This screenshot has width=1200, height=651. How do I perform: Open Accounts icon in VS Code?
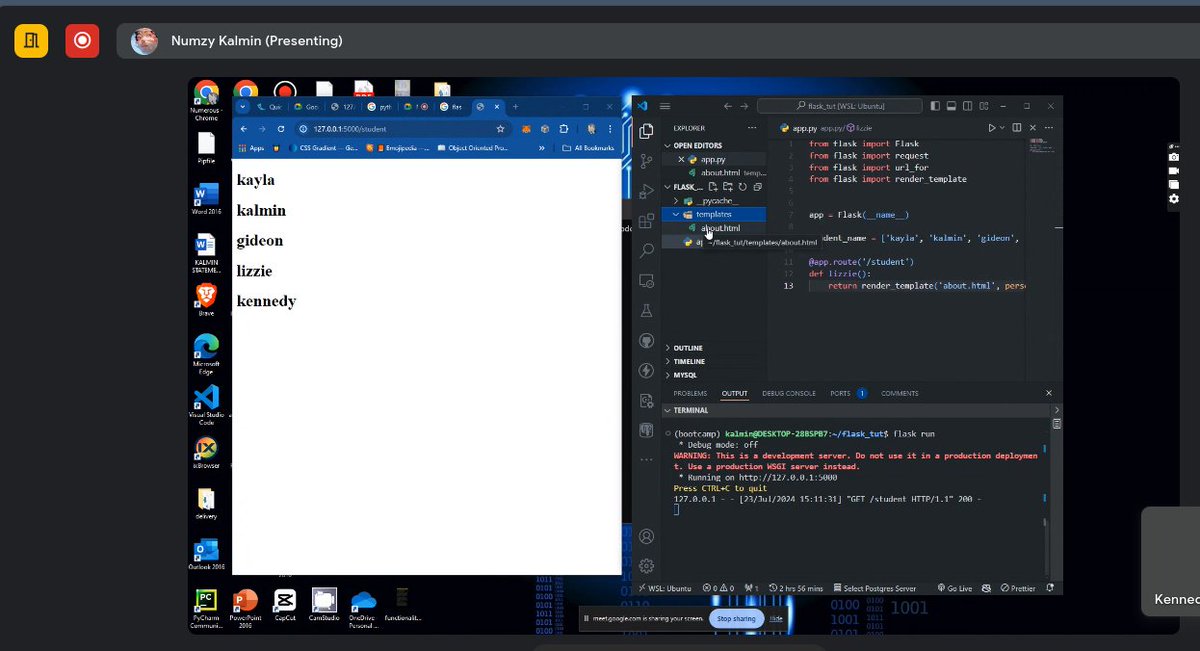[x=646, y=537]
